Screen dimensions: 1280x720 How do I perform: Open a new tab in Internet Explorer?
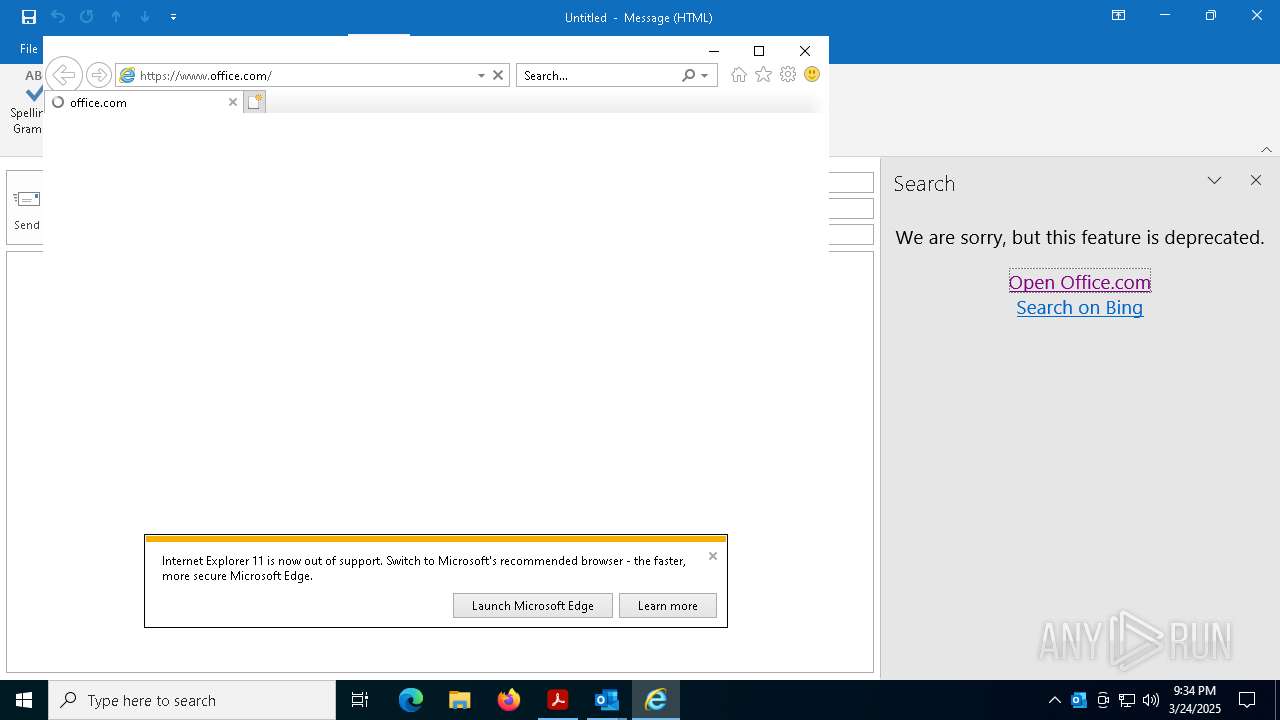tap(254, 102)
